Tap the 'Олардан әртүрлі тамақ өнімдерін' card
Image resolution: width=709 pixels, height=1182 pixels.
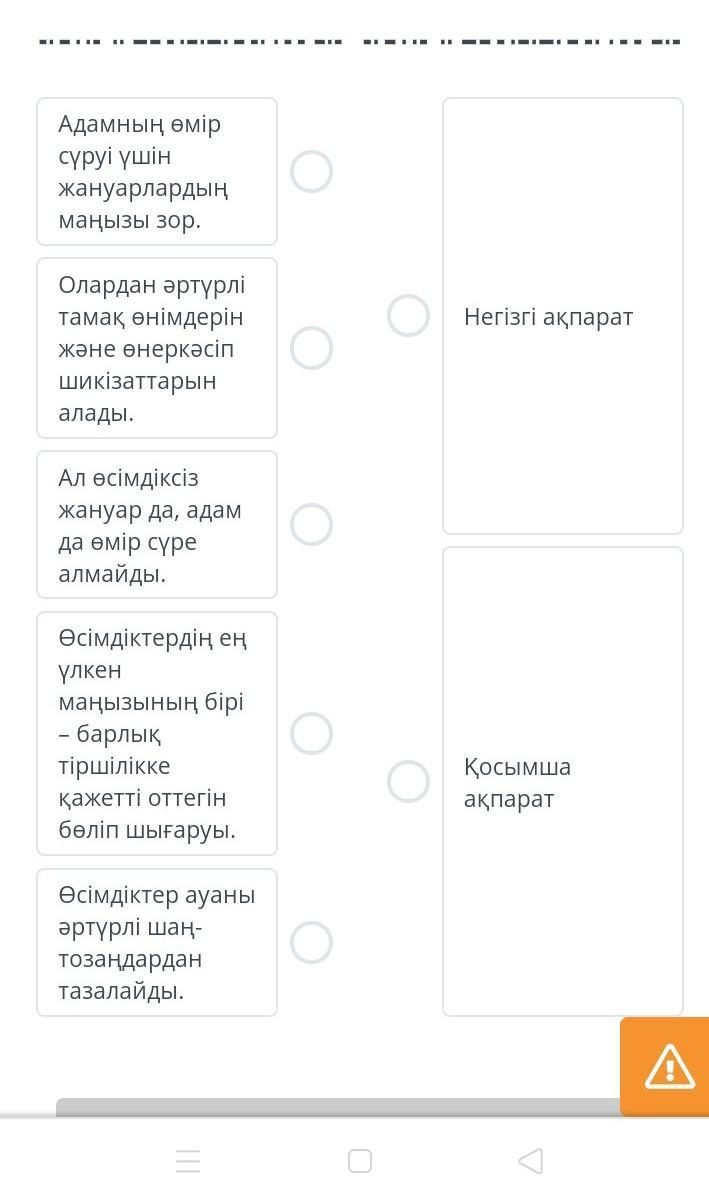157,348
